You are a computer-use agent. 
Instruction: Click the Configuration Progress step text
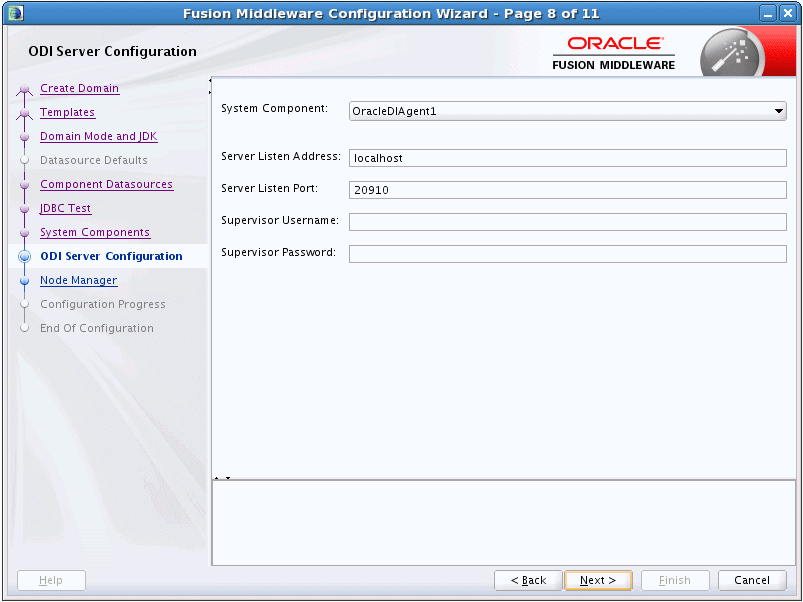103,305
